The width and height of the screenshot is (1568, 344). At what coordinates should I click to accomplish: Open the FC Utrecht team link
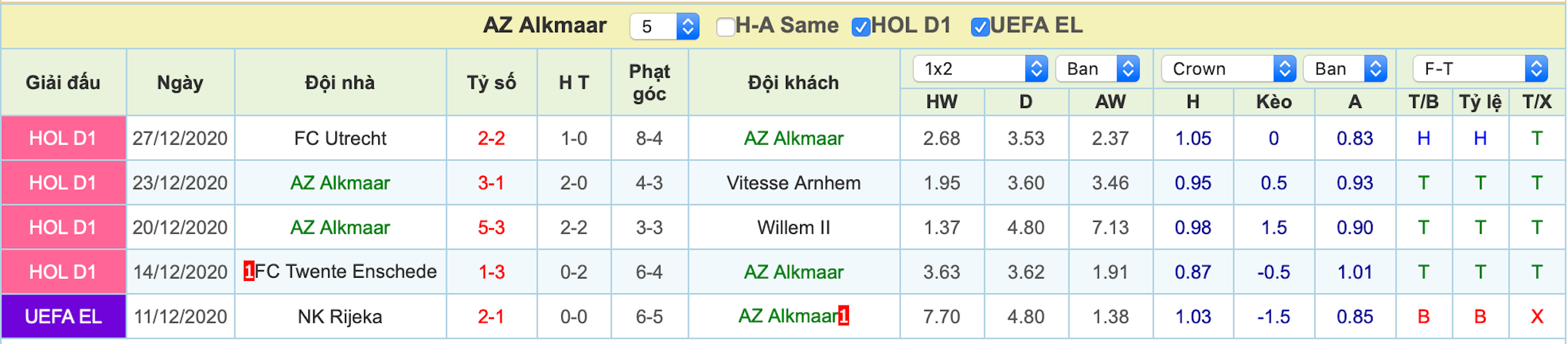pos(340,138)
